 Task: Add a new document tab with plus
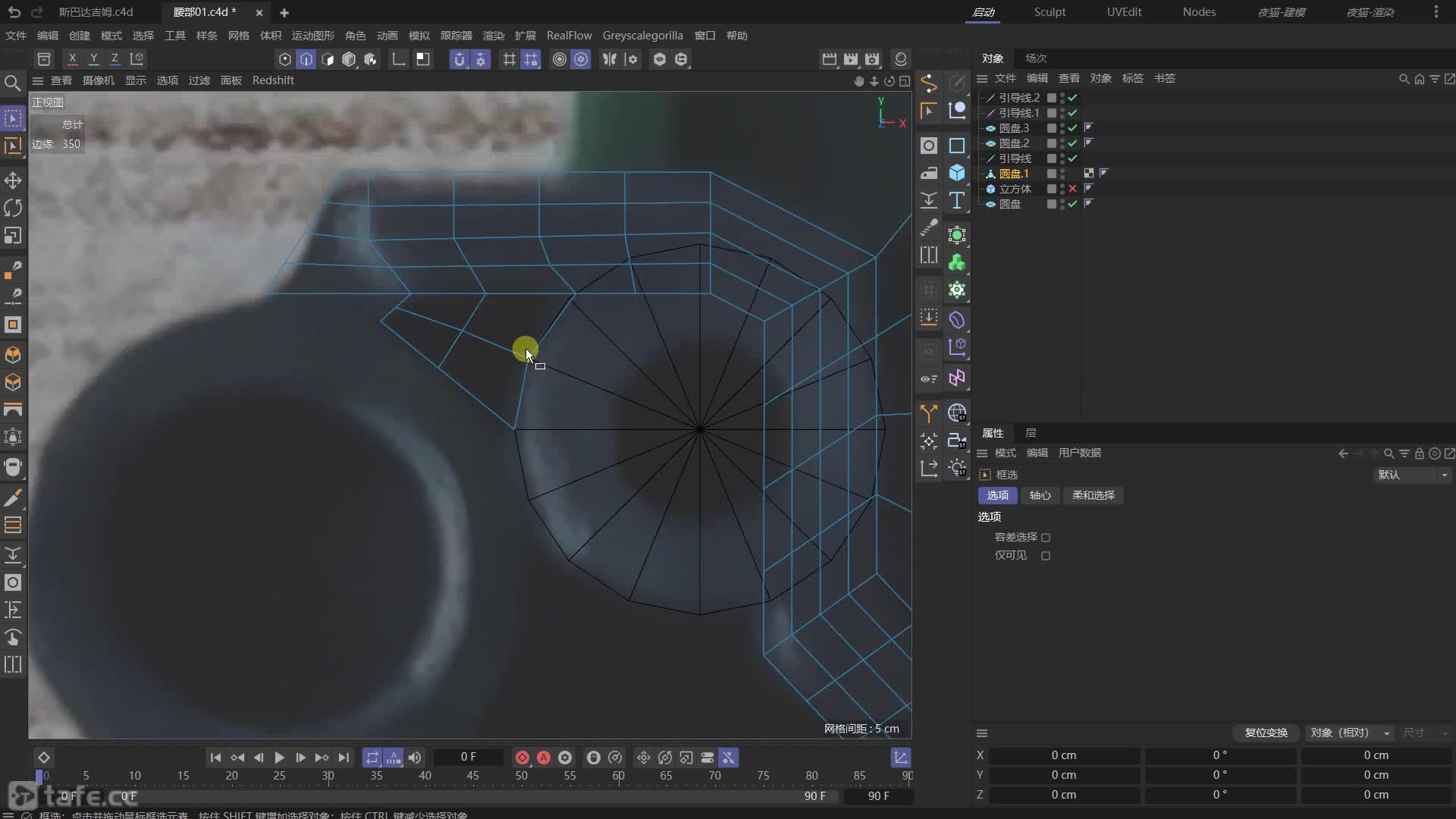tap(284, 12)
